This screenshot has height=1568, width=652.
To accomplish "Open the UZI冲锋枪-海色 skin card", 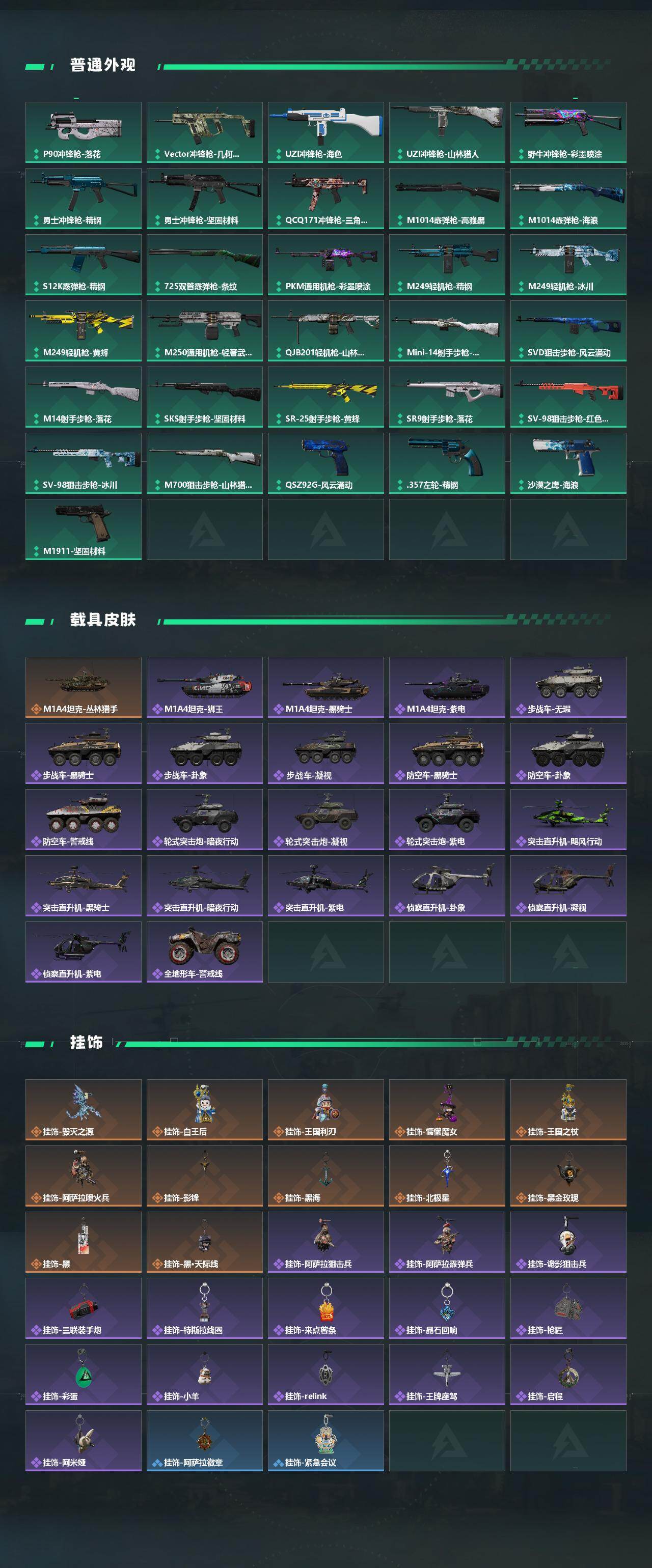I will click(325, 132).
